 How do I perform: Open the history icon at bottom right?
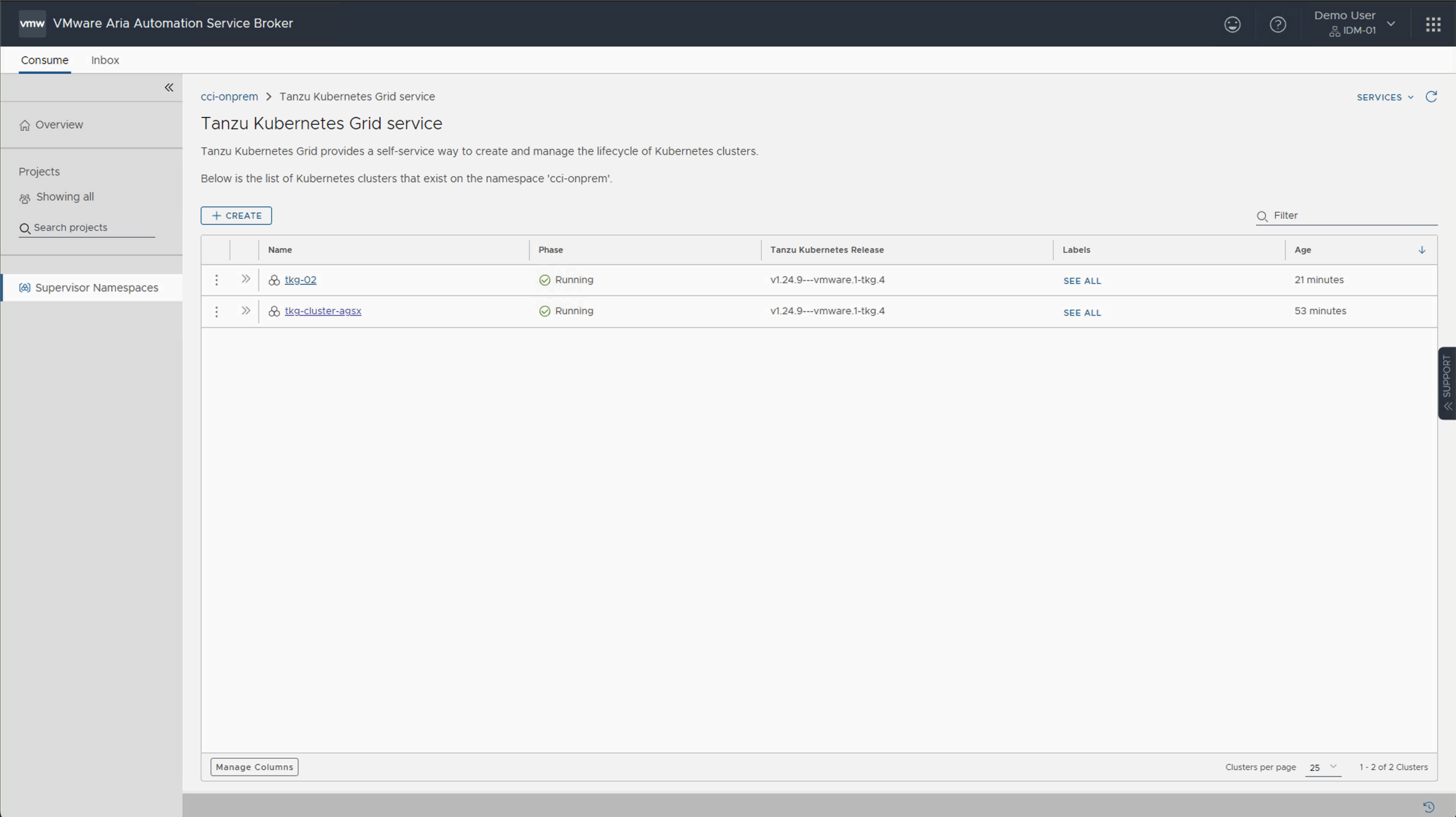(1428, 807)
